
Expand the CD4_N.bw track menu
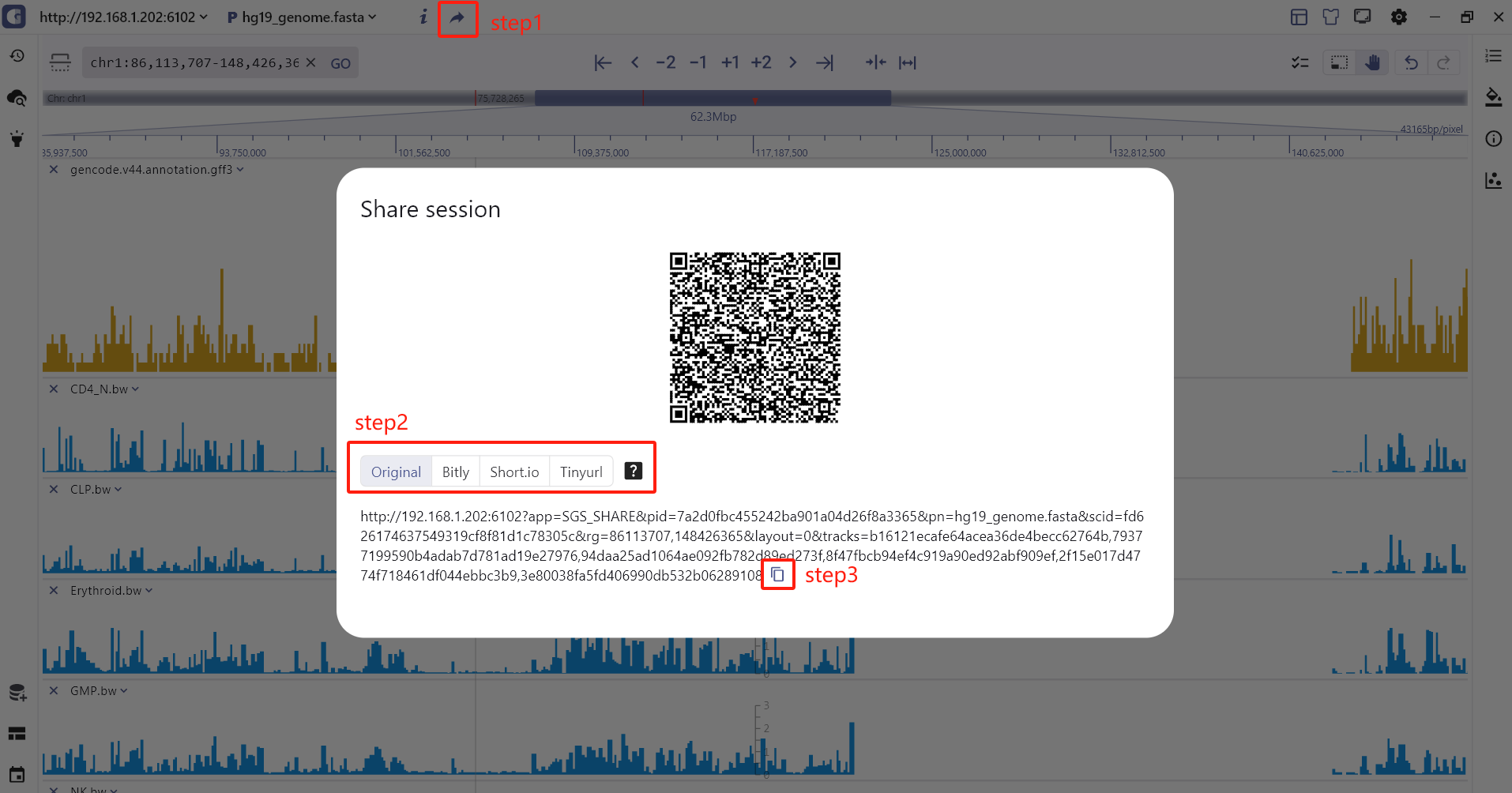coord(135,389)
